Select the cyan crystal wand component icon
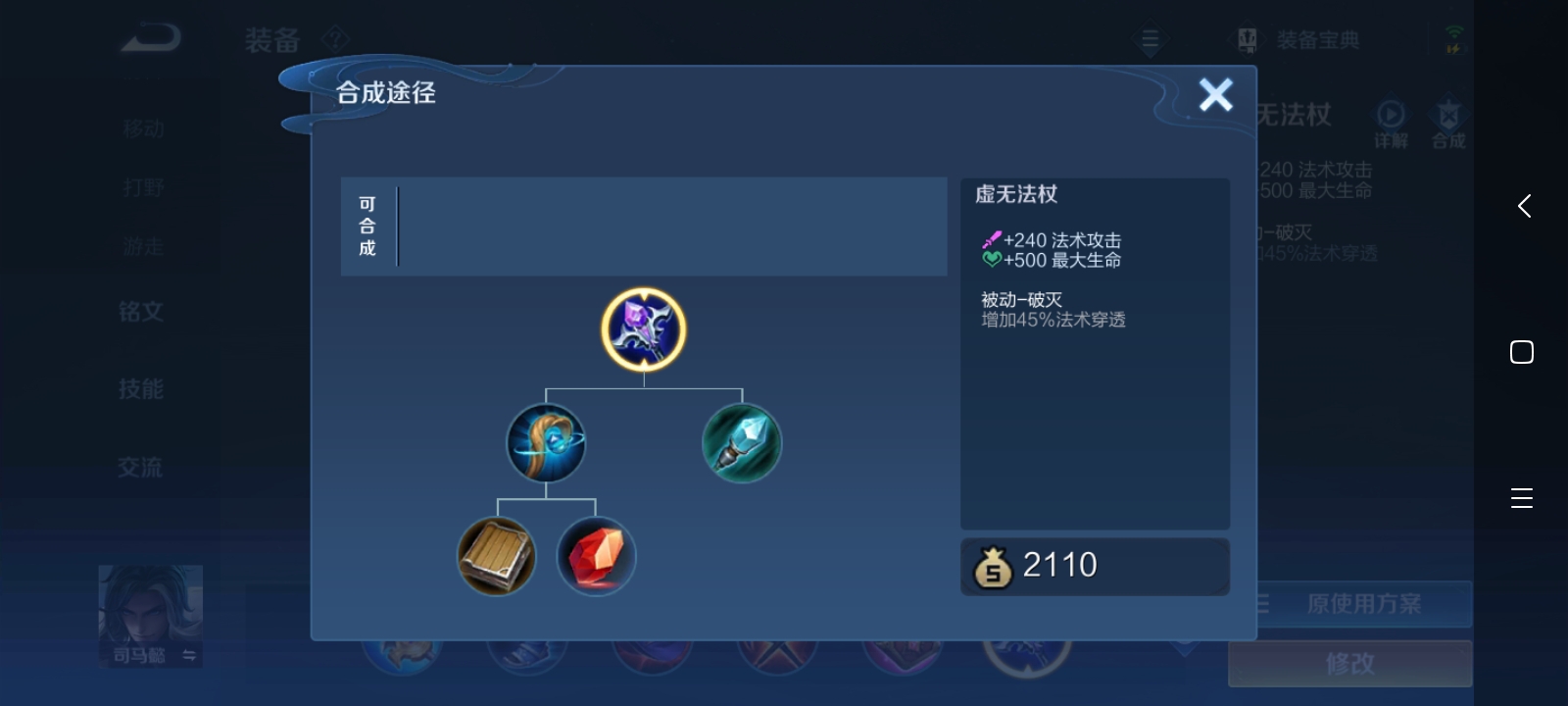 click(x=742, y=443)
